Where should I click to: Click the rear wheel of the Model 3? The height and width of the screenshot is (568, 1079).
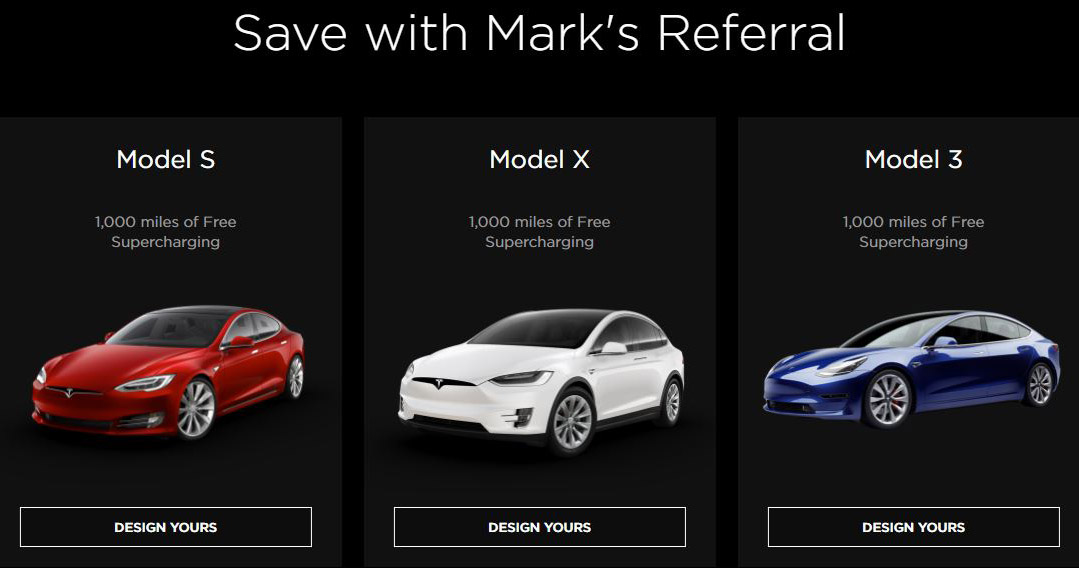(1040, 384)
